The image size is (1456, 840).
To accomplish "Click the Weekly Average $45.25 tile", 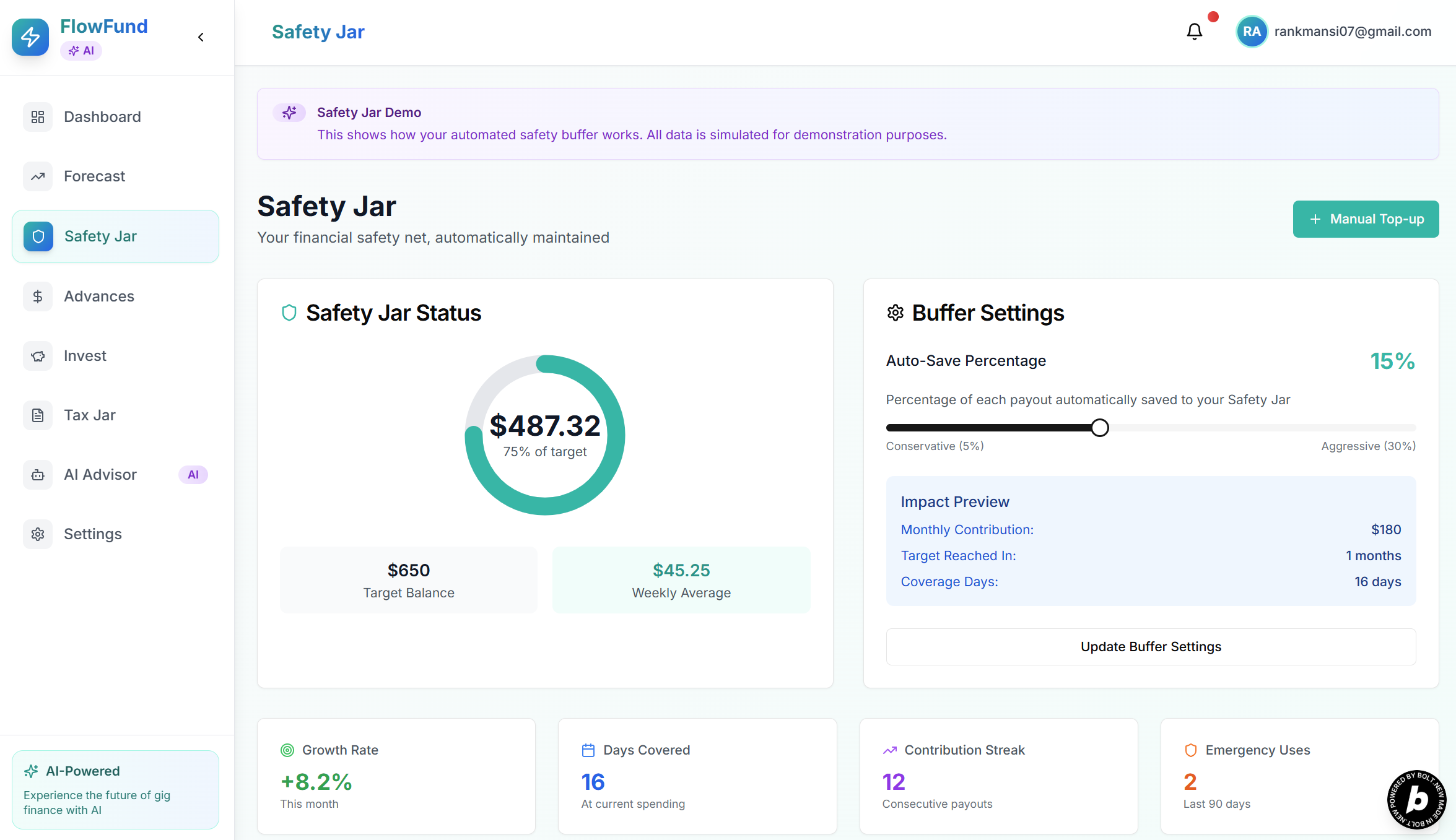I will point(681,580).
